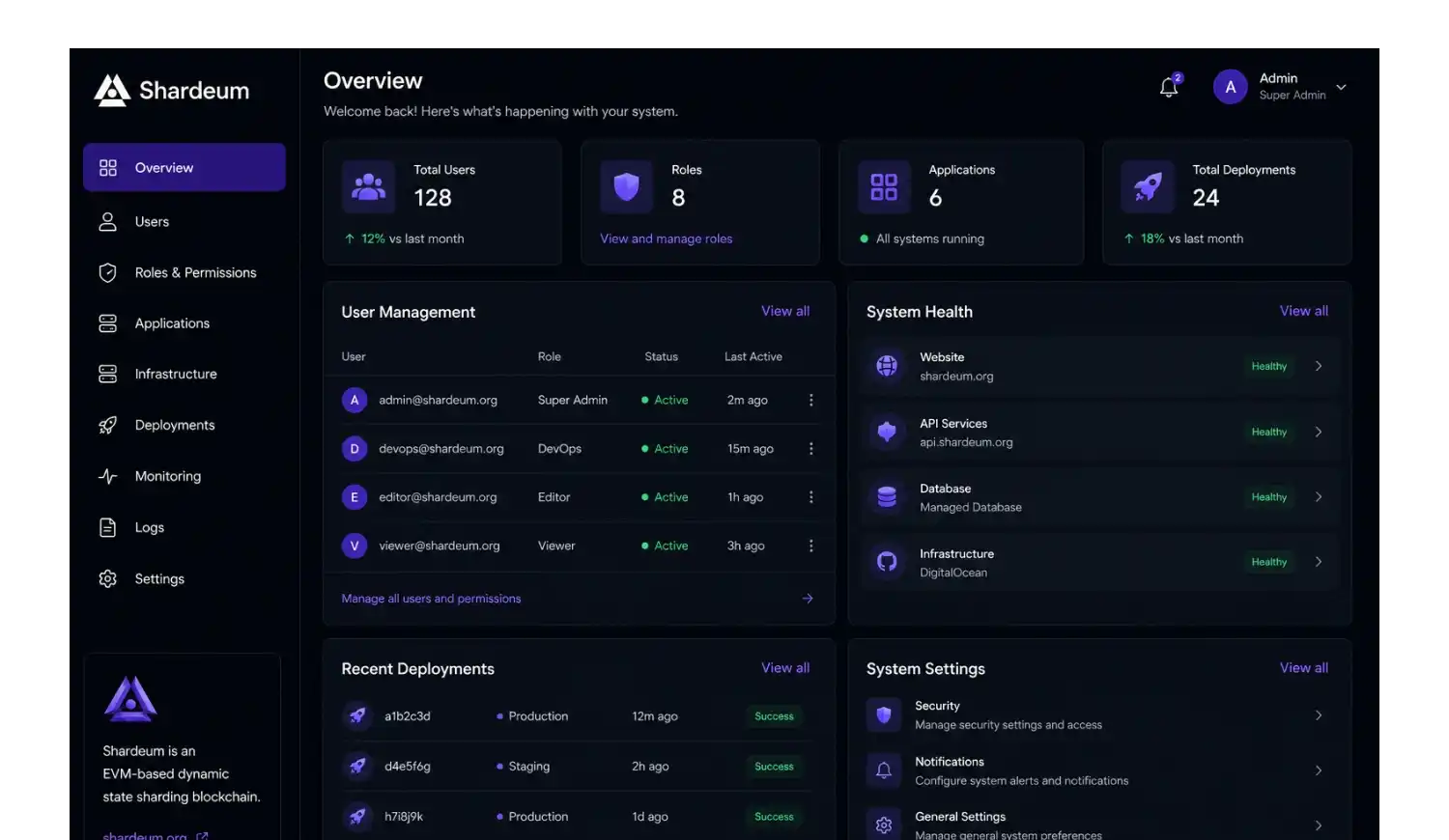Viewport: 1449px width, 840px height.
Task: Expand the API Services row chevron
Action: pos(1319,432)
